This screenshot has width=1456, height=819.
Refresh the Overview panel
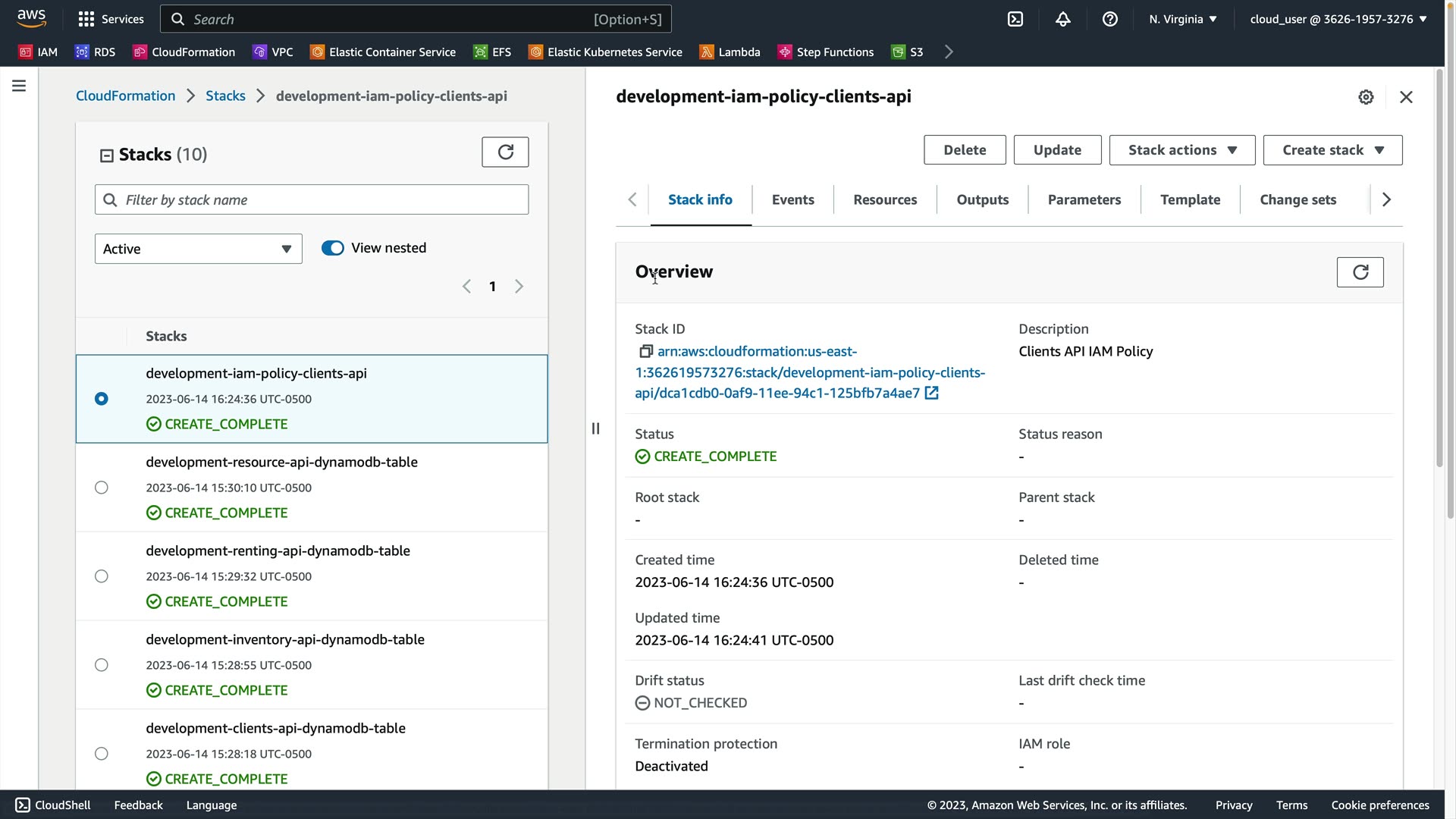[x=1360, y=272]
